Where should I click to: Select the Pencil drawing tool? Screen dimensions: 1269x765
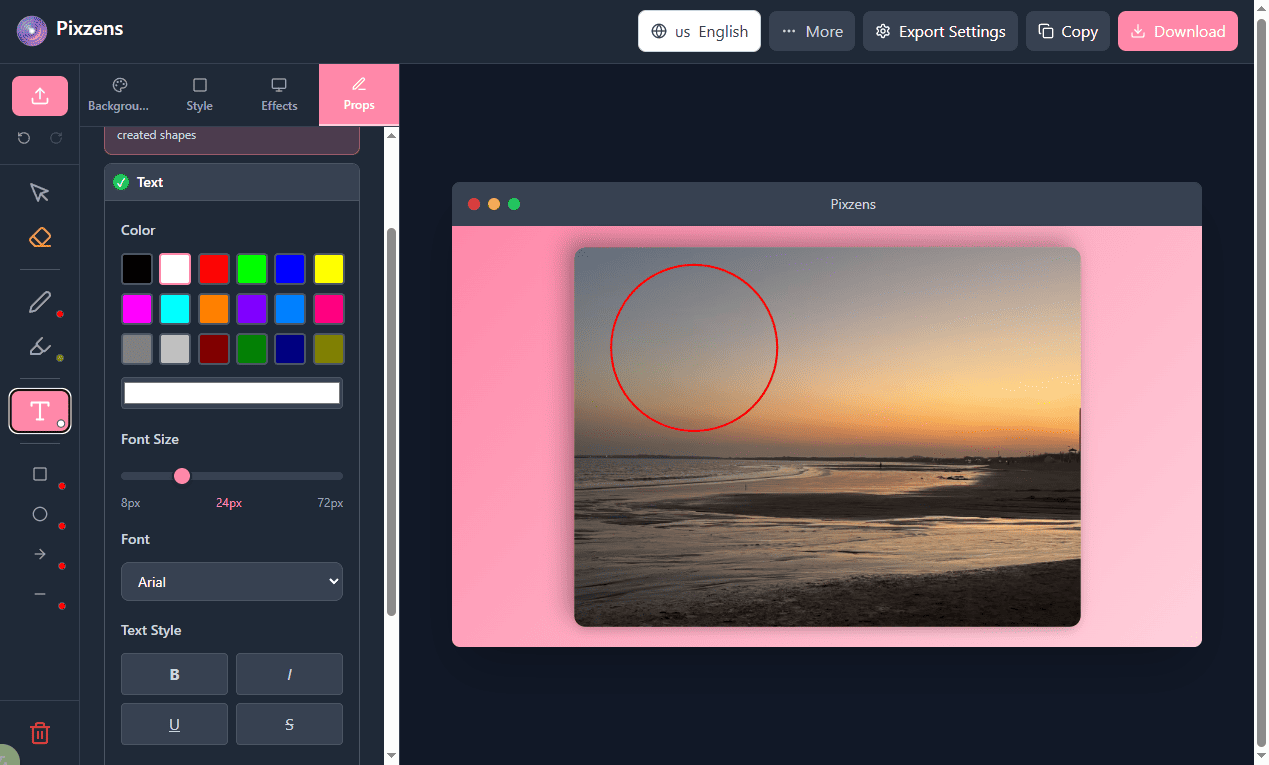click(39, 301)
